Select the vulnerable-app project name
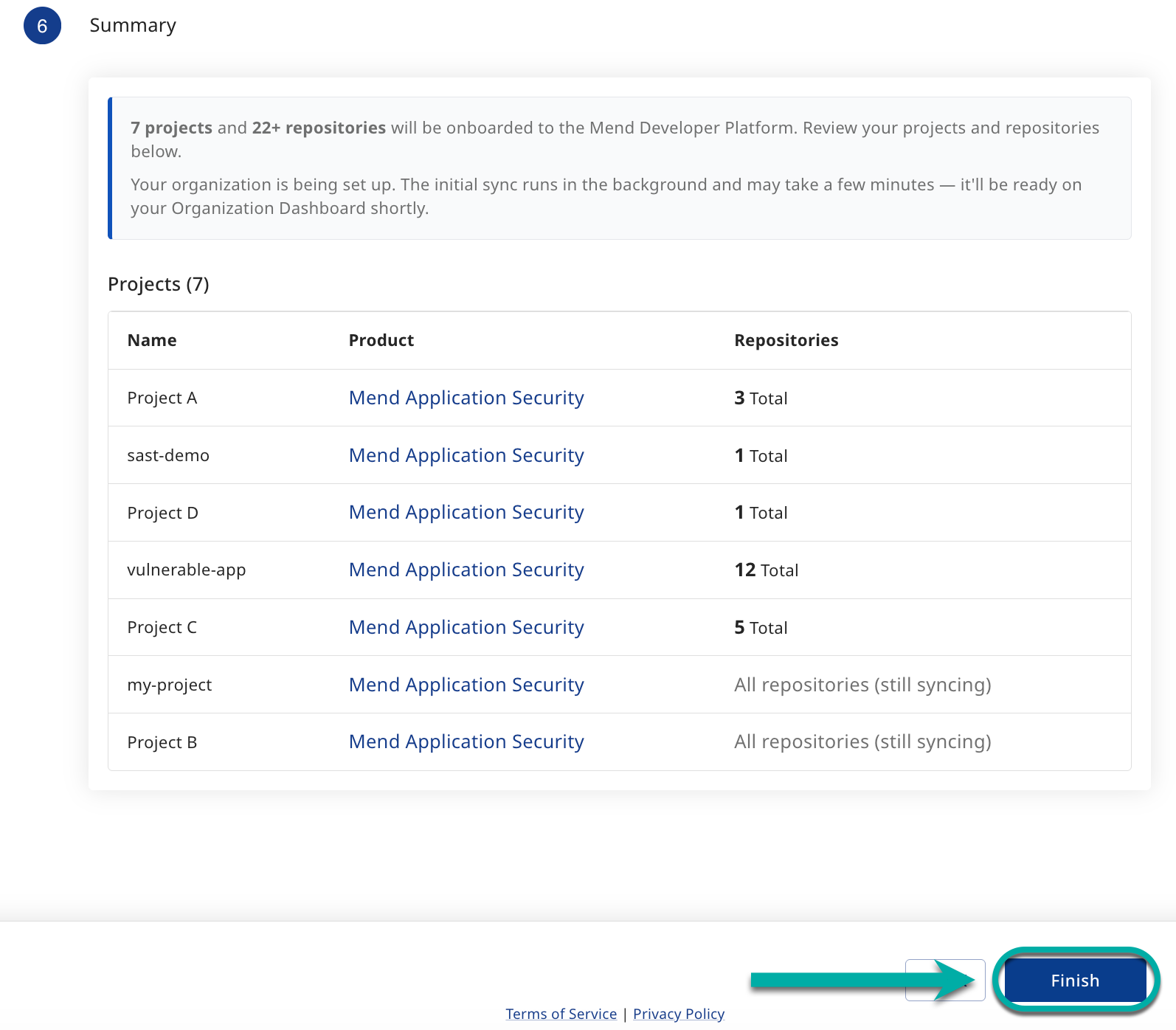The image size is (1176, 1030). tap(187, 570)
